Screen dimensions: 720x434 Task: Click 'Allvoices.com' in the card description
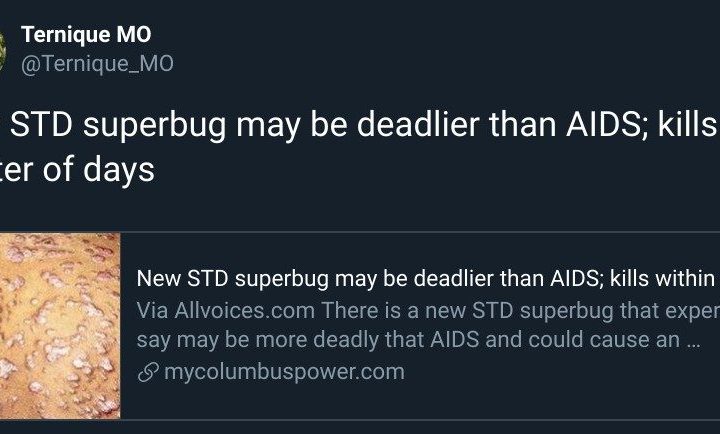[x=228, y=309]
